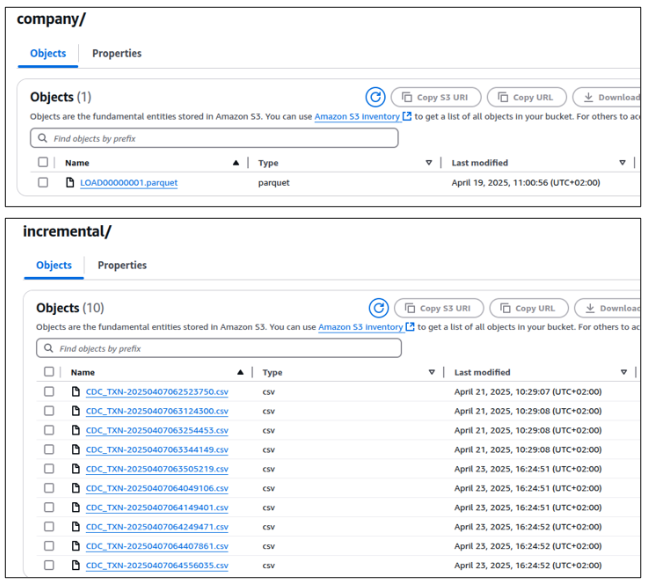Image resolution: width=648 pixels, height=584 pixels.
Task: Click Copy S3 URI in company/ panel
Action: 436,97
